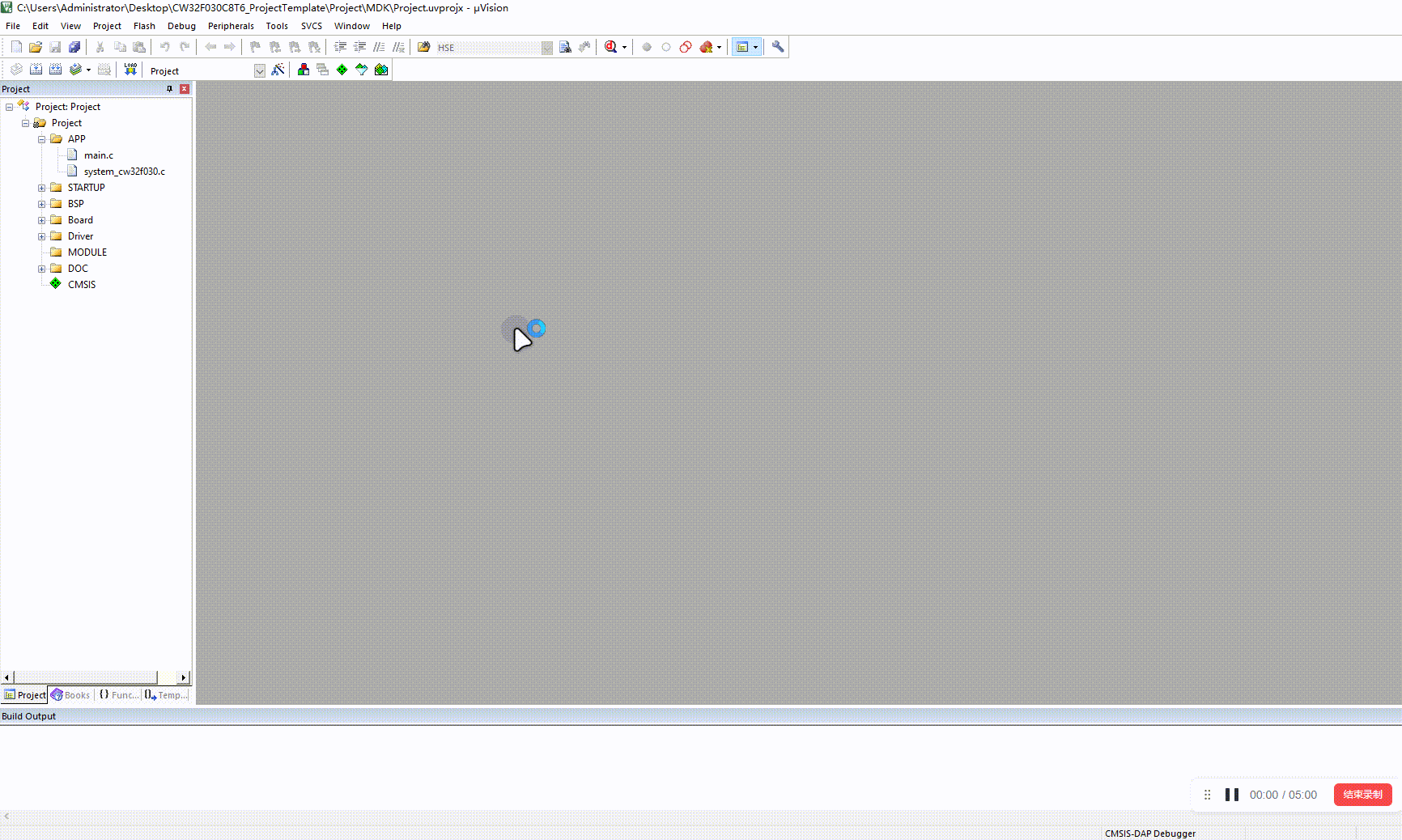Collapse the Project: Project root node
This screenshot has height=840, width=1402.
10,107
